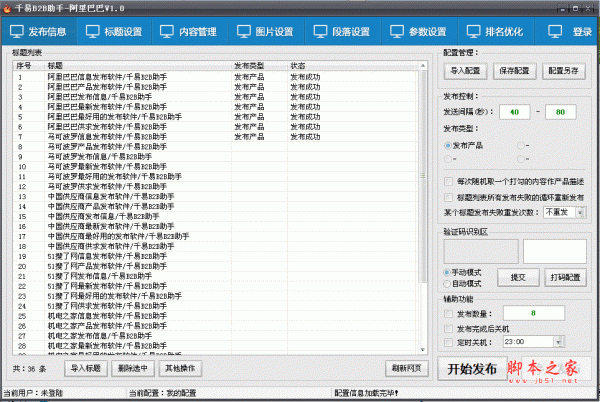
Task: Click the monitor icon beside 内容管理
Action: [167, 32]
